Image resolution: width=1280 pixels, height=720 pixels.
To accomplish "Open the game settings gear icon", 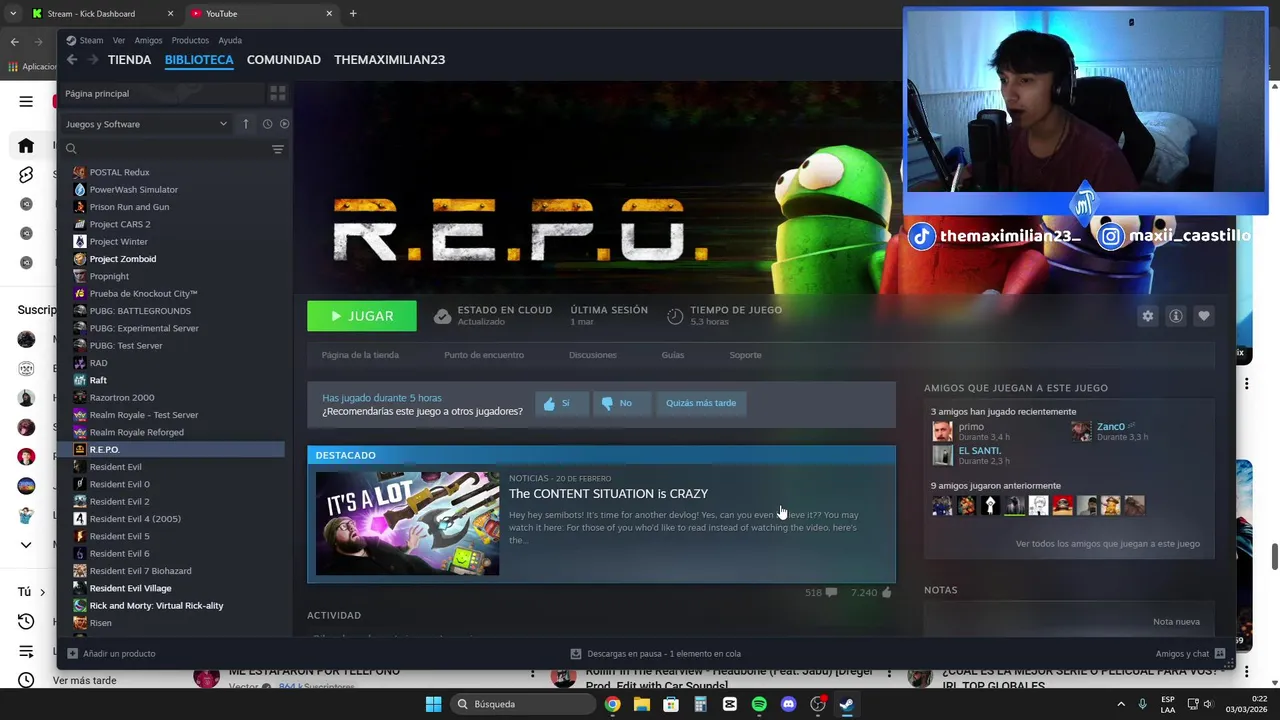I will pyautogui.click(x=1148, y=316).
